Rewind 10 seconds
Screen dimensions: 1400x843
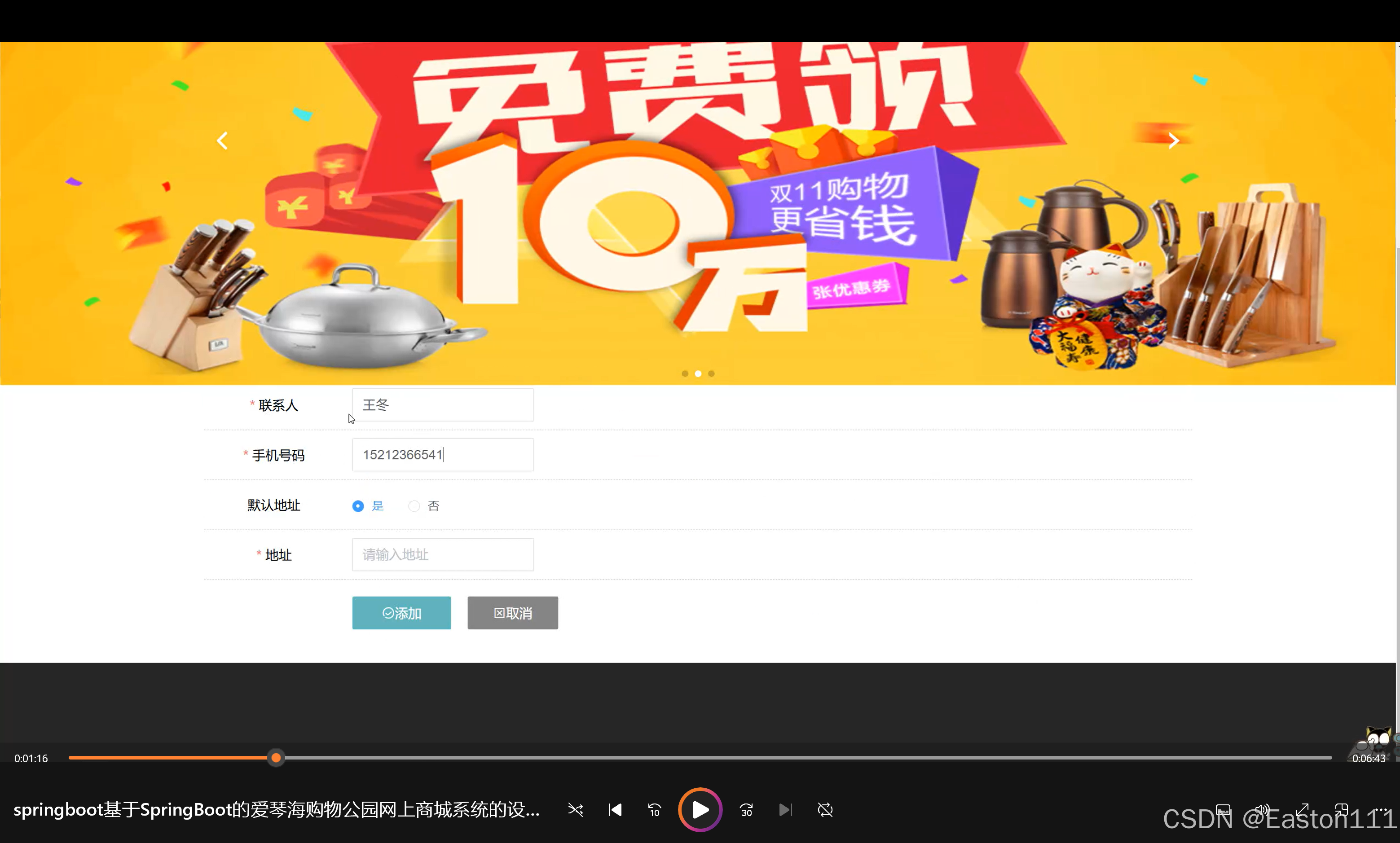coord(655,809)
